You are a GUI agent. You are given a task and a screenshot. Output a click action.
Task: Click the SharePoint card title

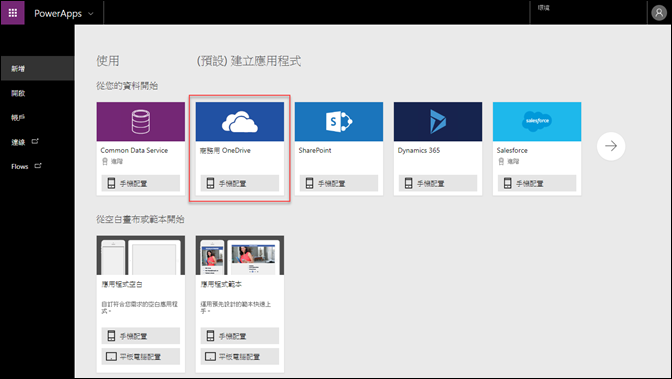[x=315, y=150]
